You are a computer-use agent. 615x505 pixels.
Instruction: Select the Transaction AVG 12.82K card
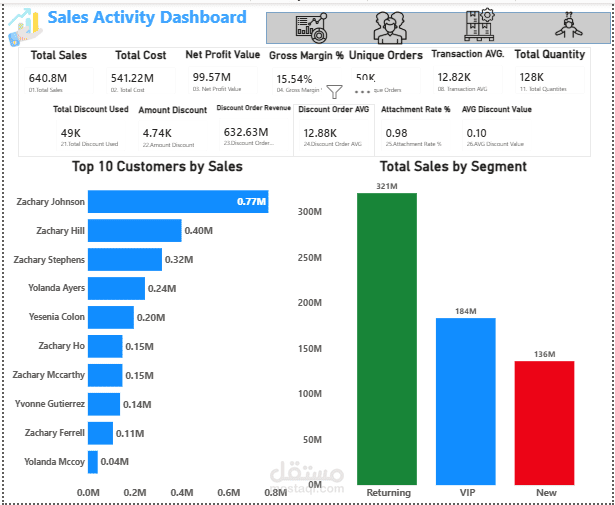(x=468, y=80)
